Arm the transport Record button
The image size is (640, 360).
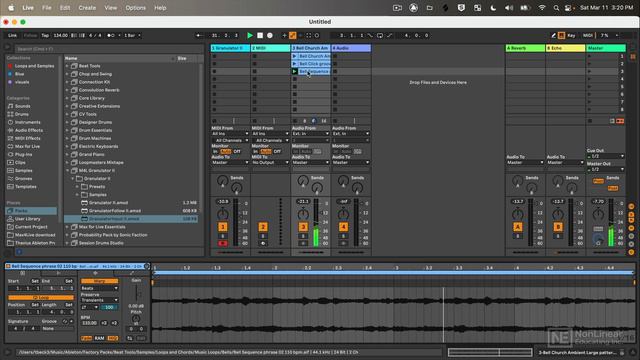point(270,36)
